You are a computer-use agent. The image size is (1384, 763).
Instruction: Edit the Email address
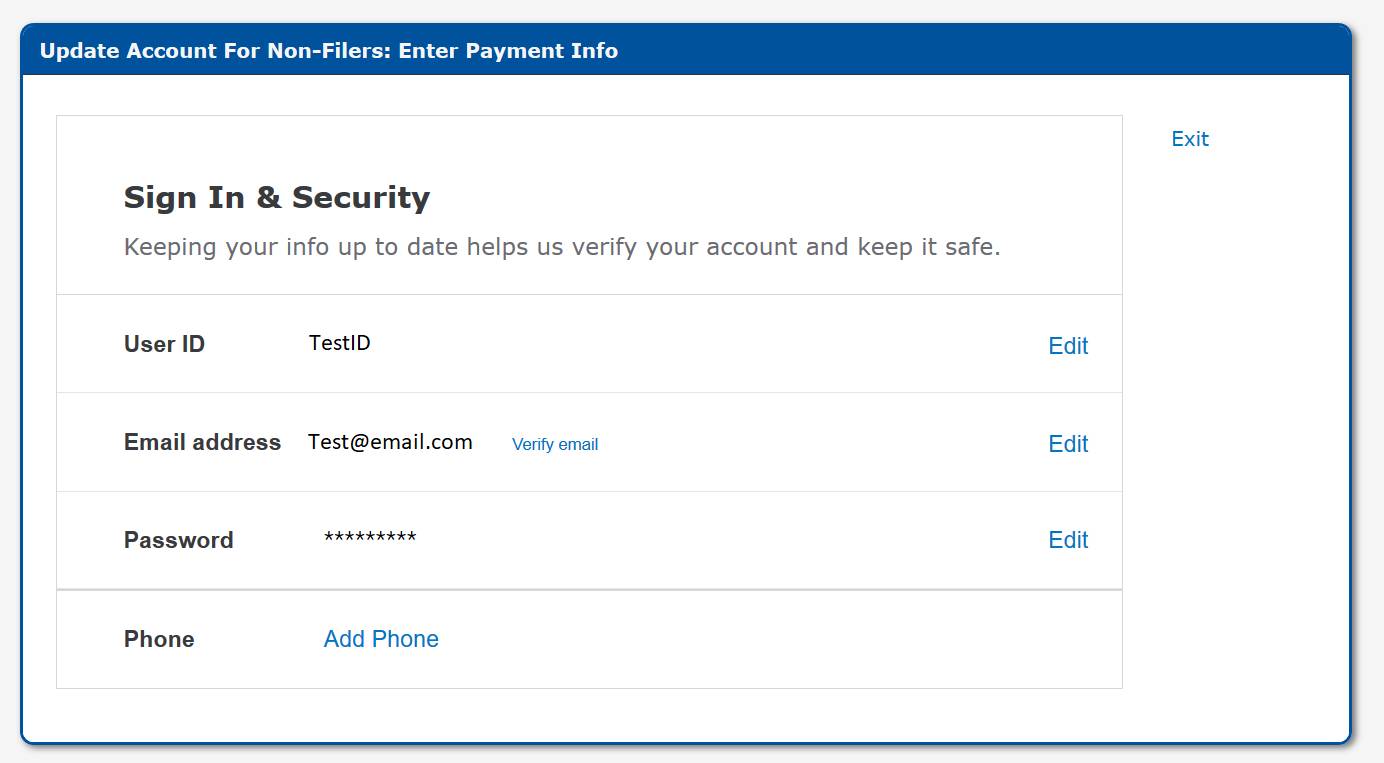pos(1068,444)
